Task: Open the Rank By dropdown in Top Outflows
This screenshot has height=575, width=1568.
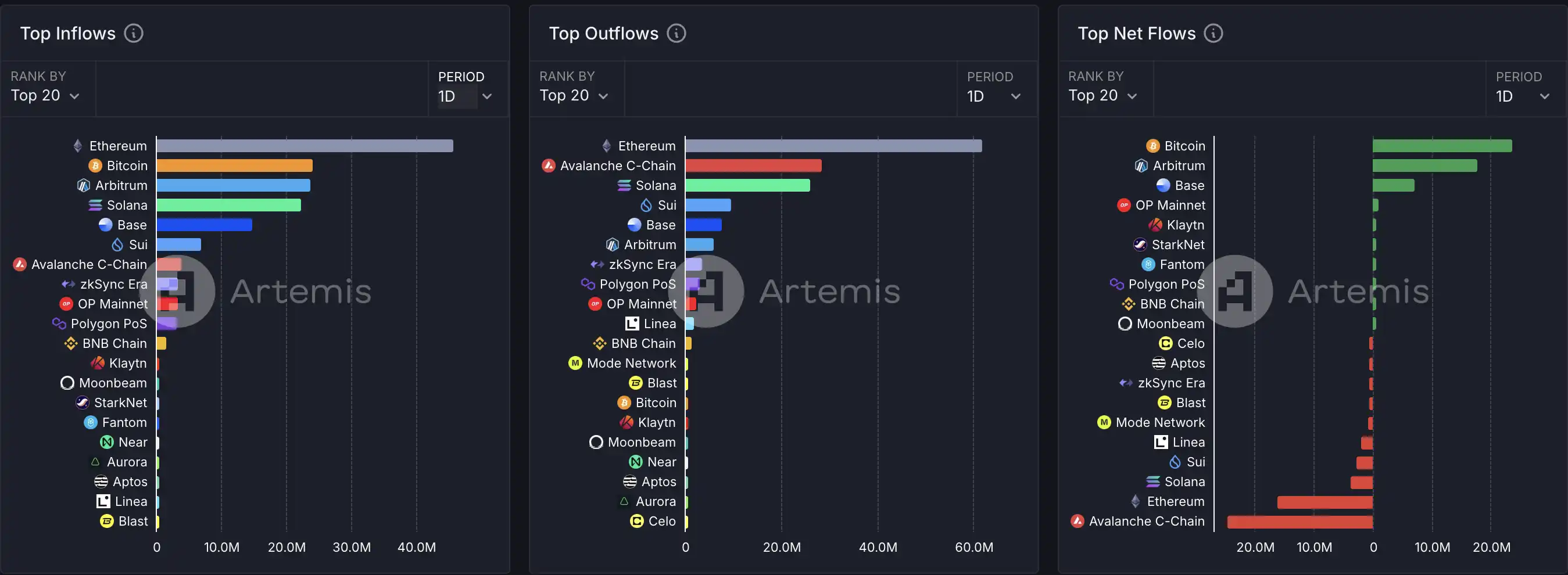Action: click(x=574, y=95)
